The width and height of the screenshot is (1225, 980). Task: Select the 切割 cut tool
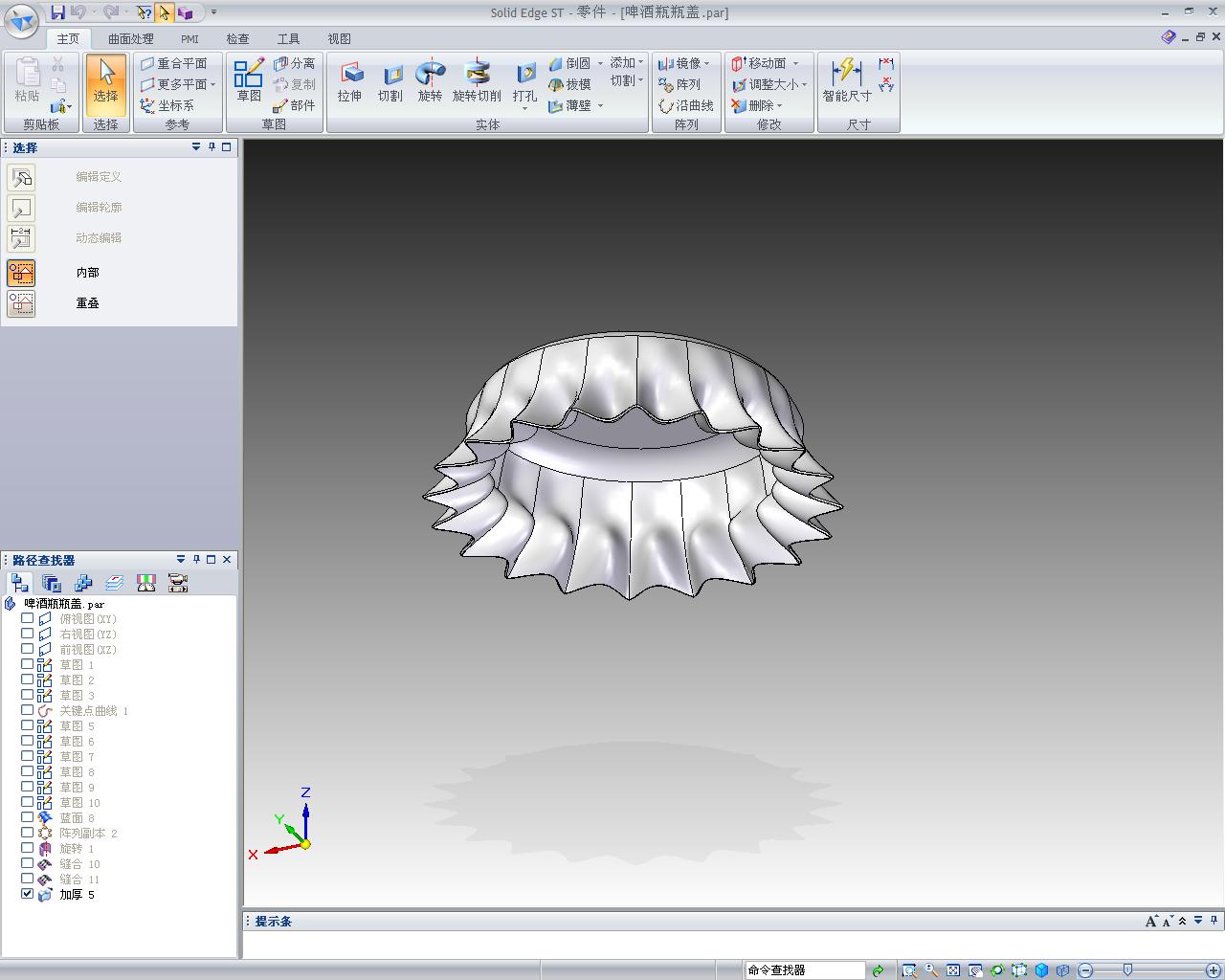point(390,81)
